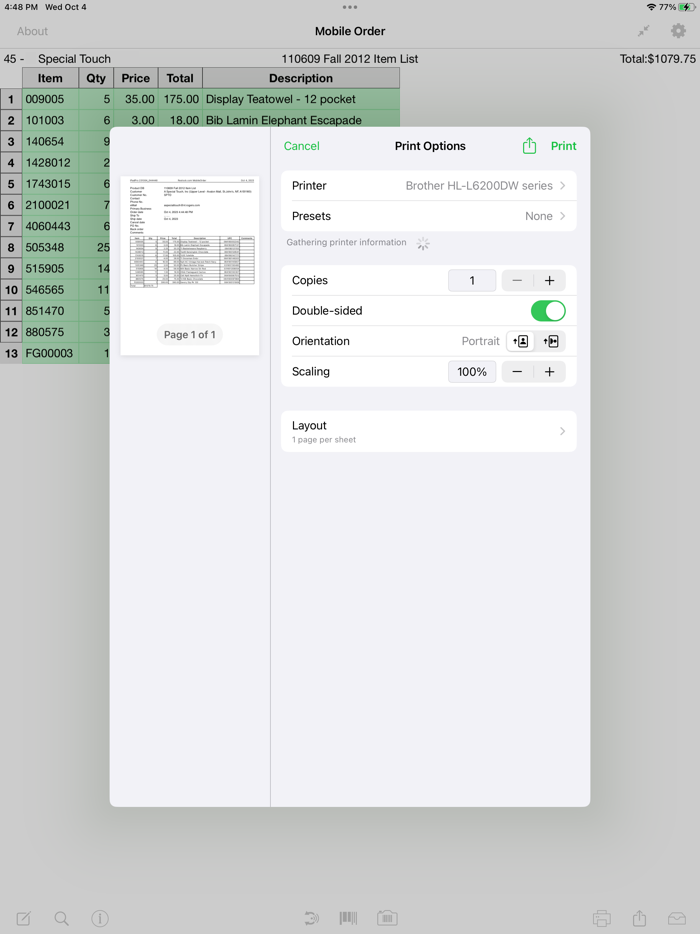Select item cell 4060443
700x934 pixels.
tap(50, 226)
